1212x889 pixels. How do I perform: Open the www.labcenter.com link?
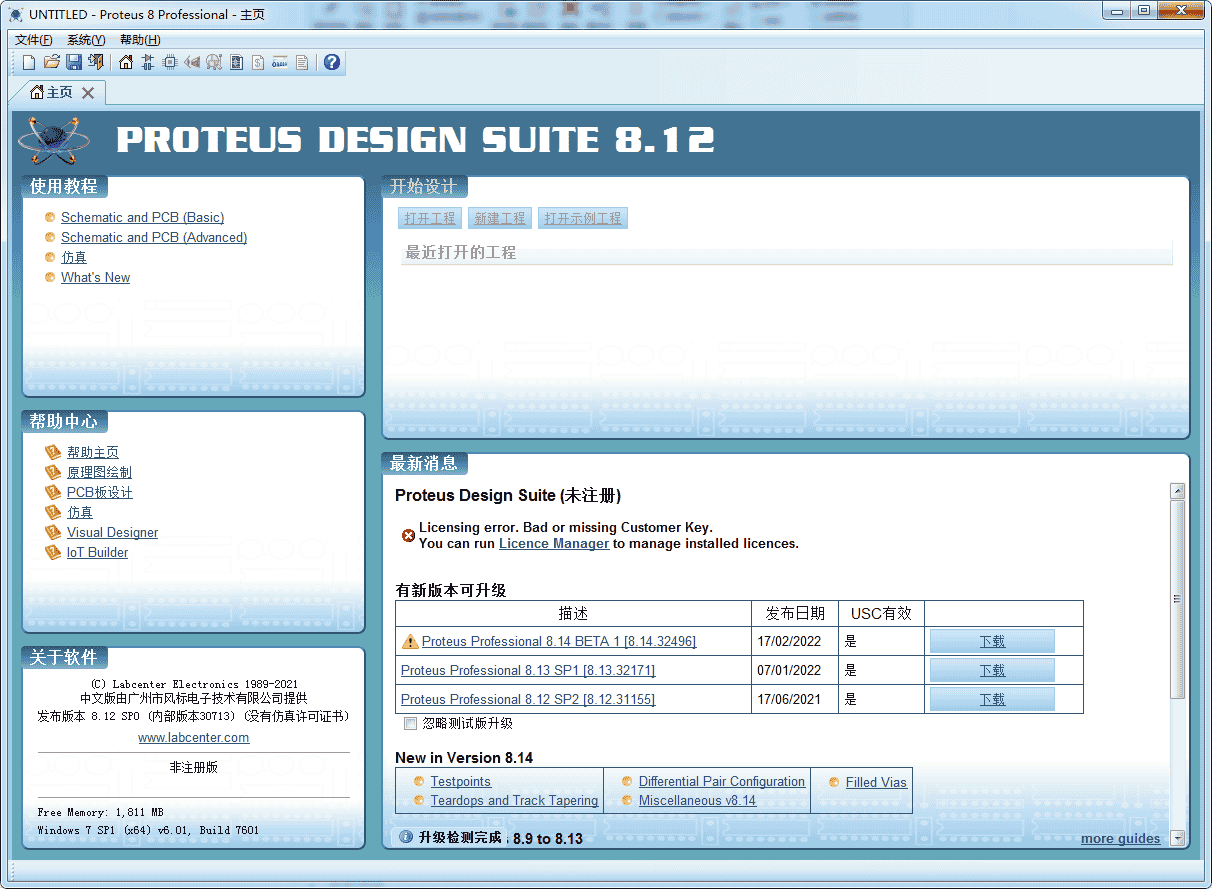pos(193,738)
